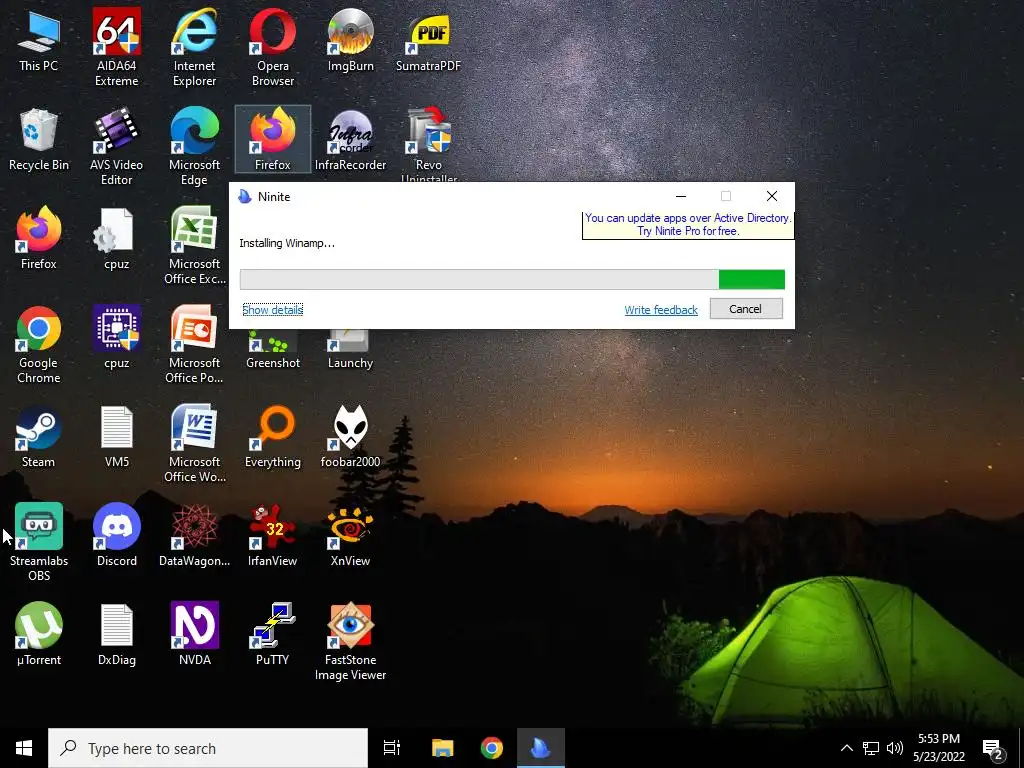Click the Firefox icon above Google Chrome
The height and width of the screenshot is (768, 1024).
pos(39,239)
